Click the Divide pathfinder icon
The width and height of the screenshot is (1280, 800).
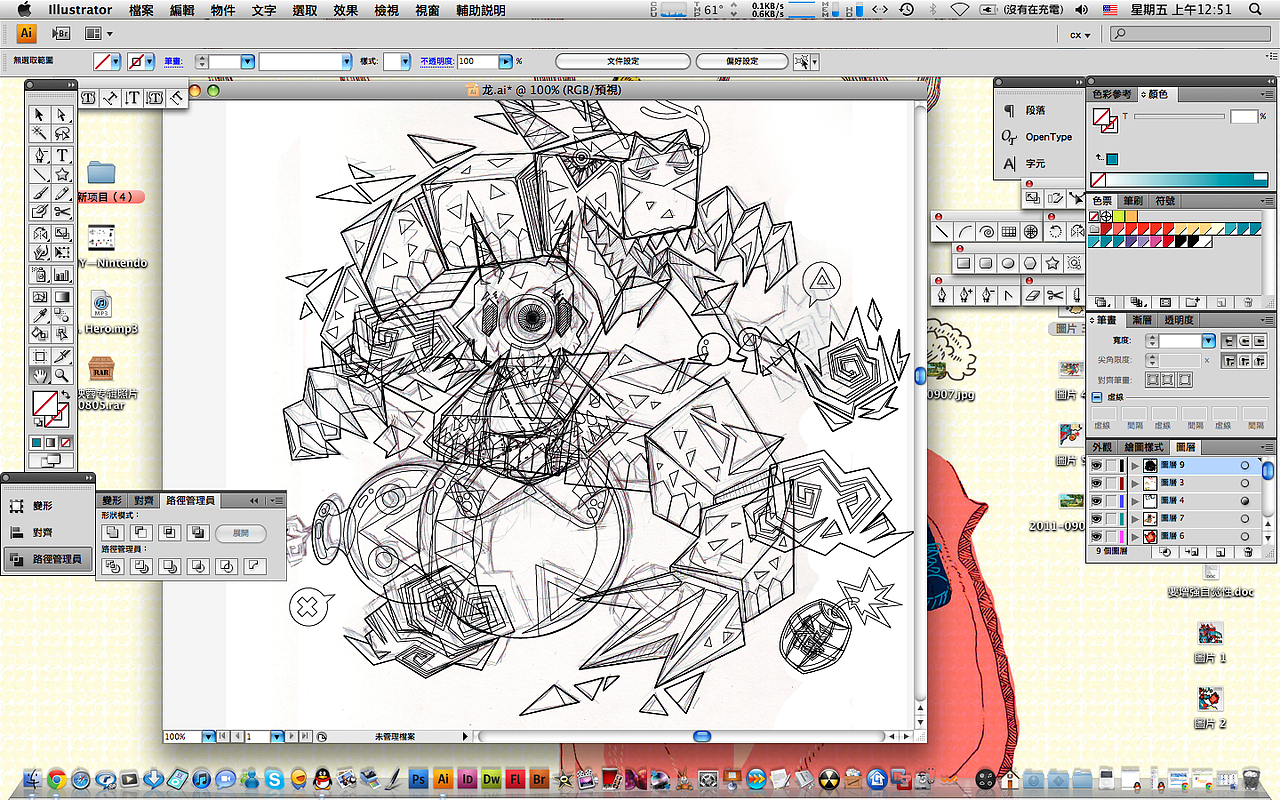click(x=114, y=567)
